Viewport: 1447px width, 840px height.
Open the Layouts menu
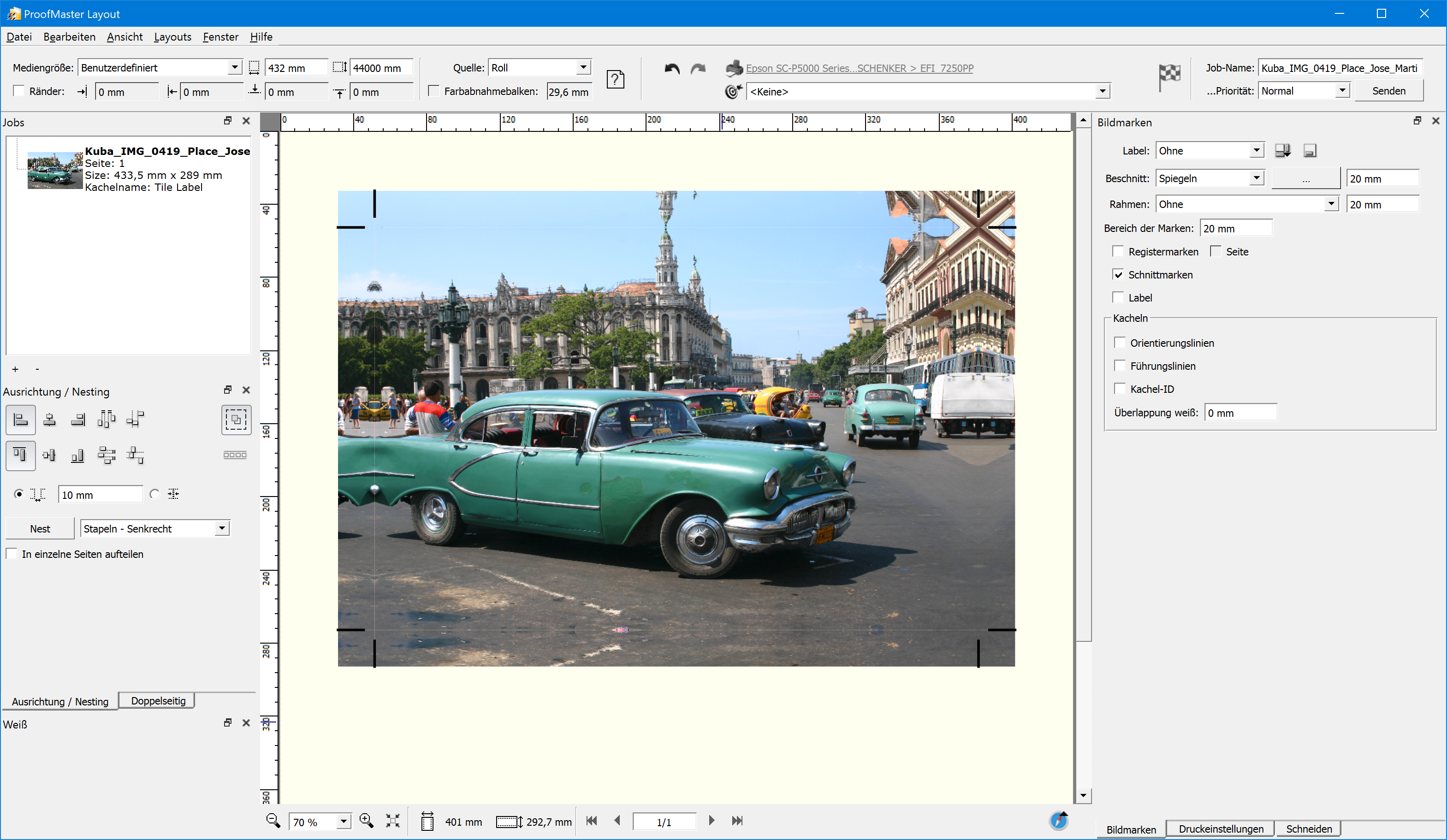click(x=172, y=37)
